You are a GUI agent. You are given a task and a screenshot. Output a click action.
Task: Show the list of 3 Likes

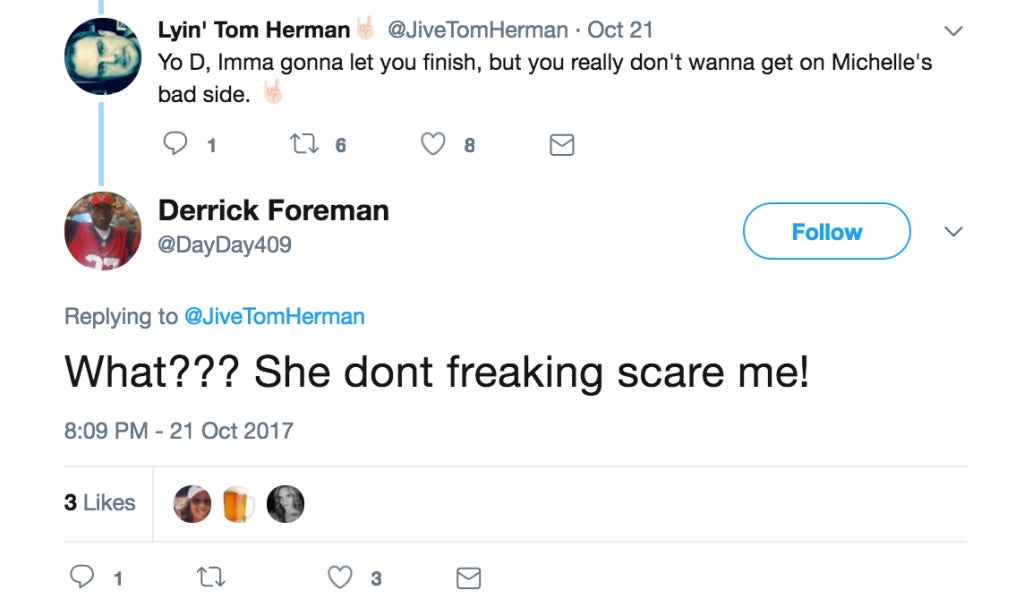pyautogui.click(x=100, y=502)
